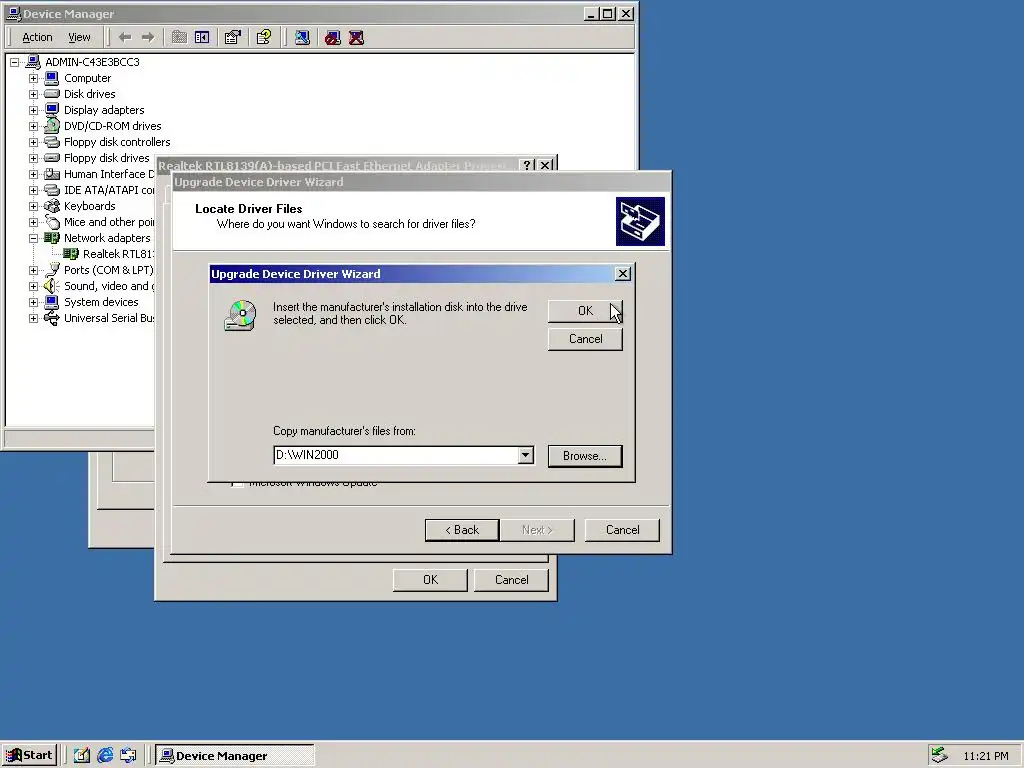Open the Action menu
This screenshot has width=1024, height=768.
coord(37,37)
